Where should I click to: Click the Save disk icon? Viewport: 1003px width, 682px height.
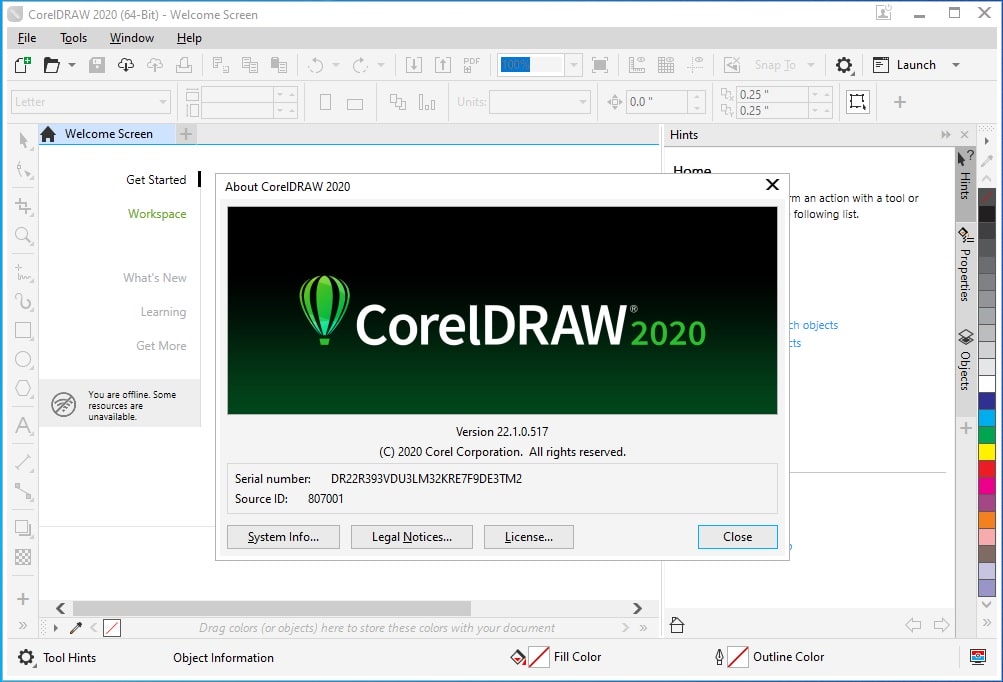pyautogui.click(x=97, y=65)
